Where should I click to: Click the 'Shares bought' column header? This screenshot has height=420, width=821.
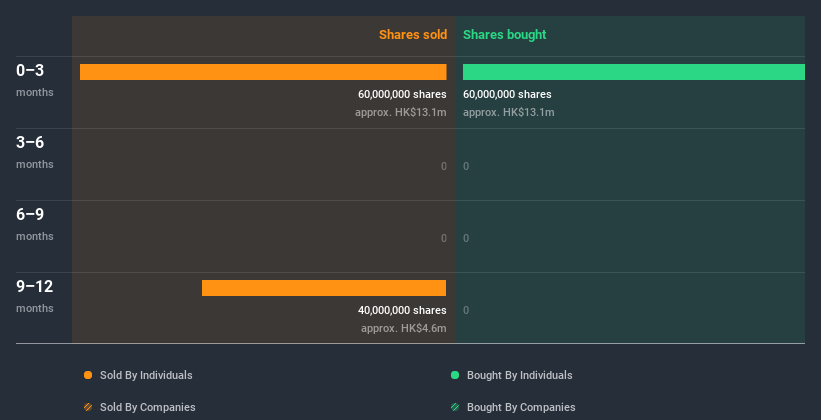pyautogui.click(x=505, y=35)
